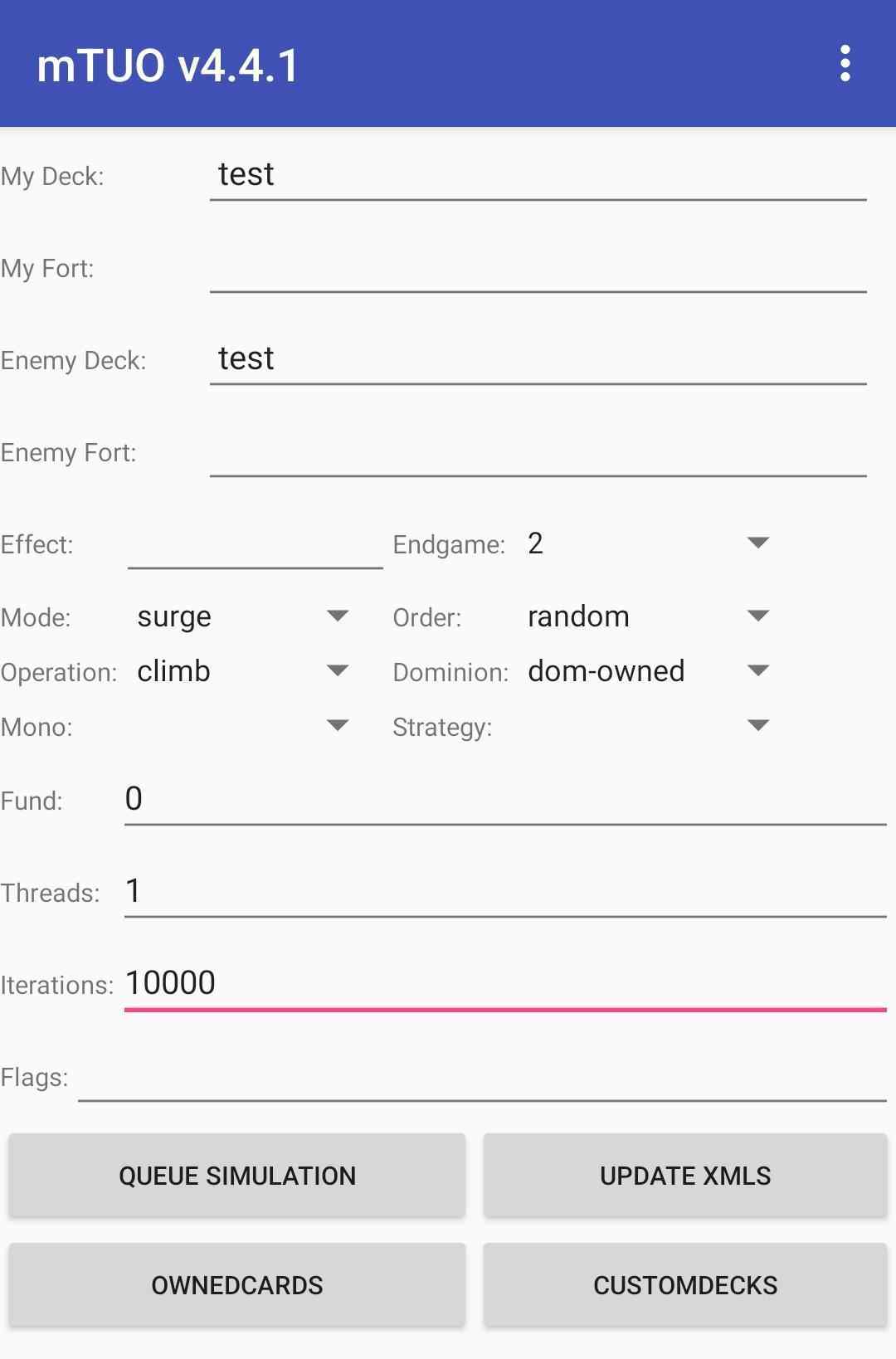Focus the Effect text field
Viewport: 896px width, 1359px height.
255,544
